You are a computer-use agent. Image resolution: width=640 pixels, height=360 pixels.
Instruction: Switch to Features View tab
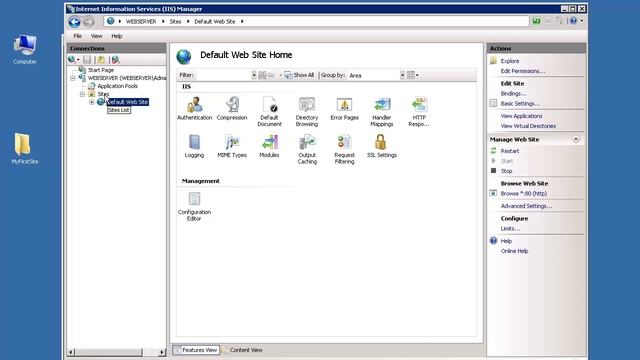(x=196, y=350)
